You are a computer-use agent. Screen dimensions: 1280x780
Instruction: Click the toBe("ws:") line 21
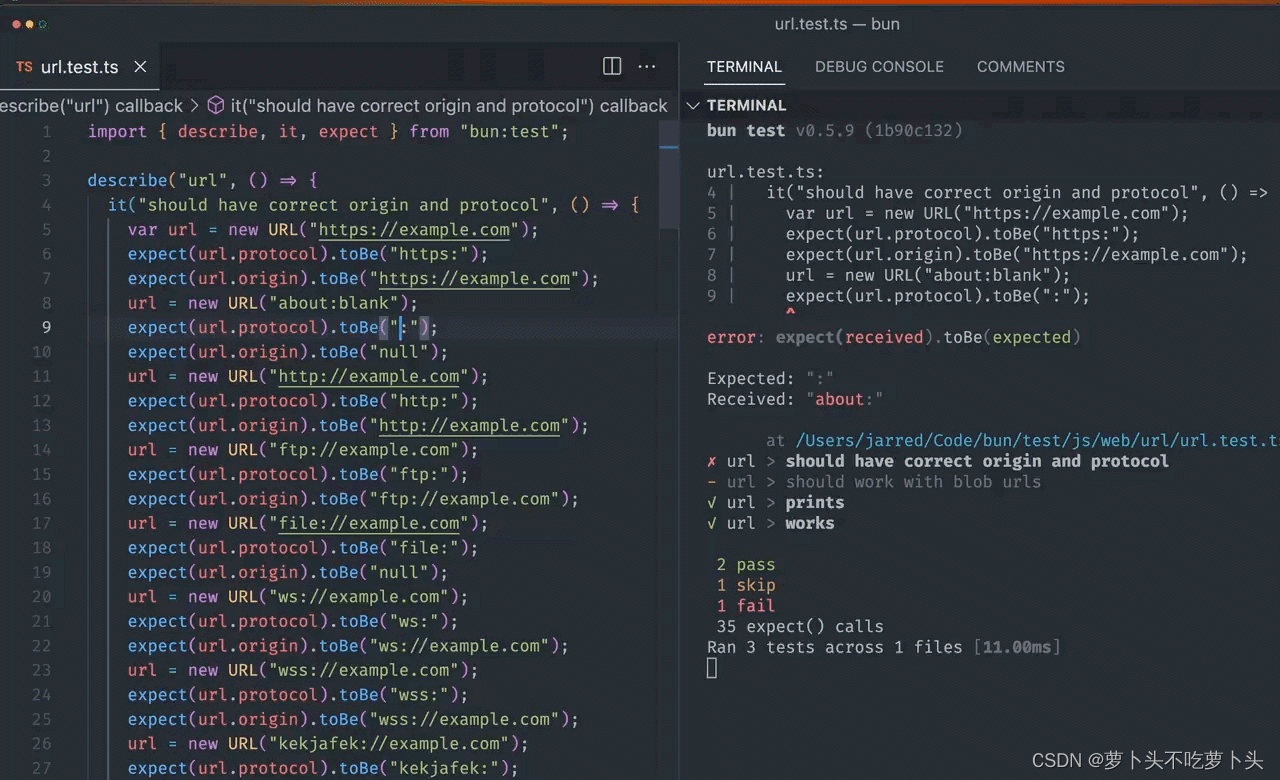pyautogui.click(x=399, y=622)
